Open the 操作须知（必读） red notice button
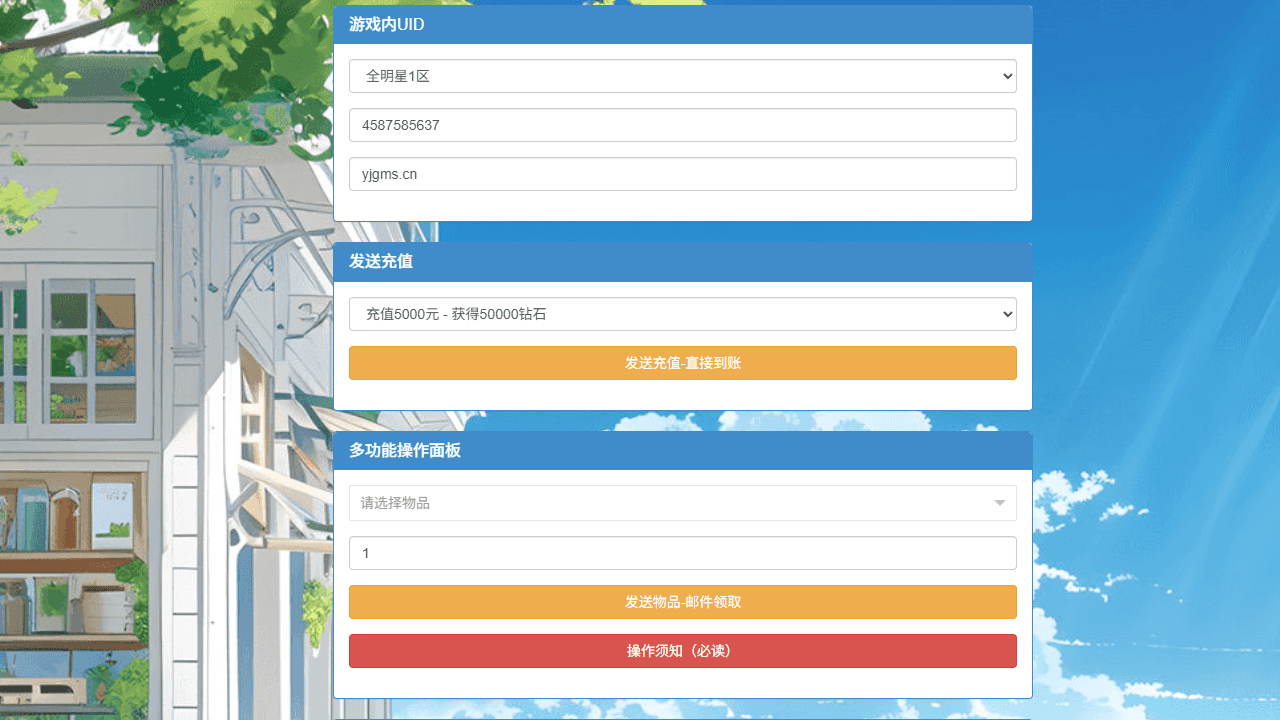 683,650
